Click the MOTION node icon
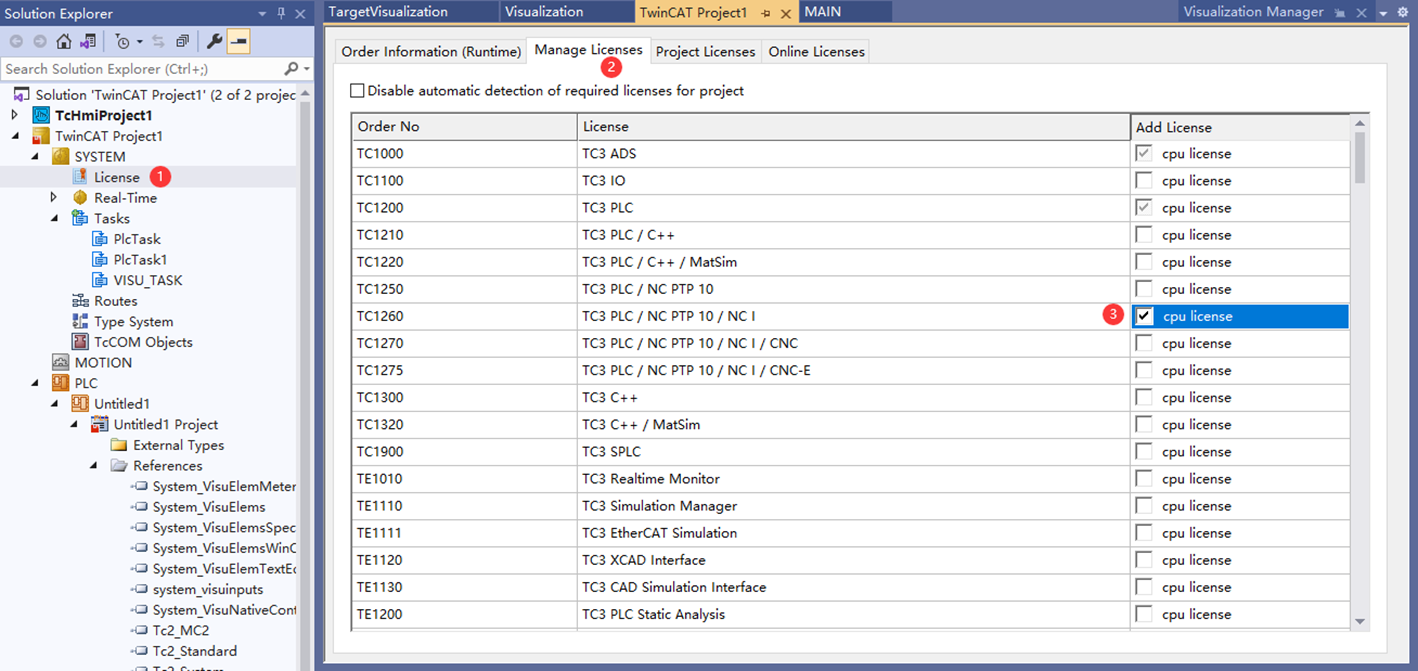1418x671 pixels. point(60,362)
